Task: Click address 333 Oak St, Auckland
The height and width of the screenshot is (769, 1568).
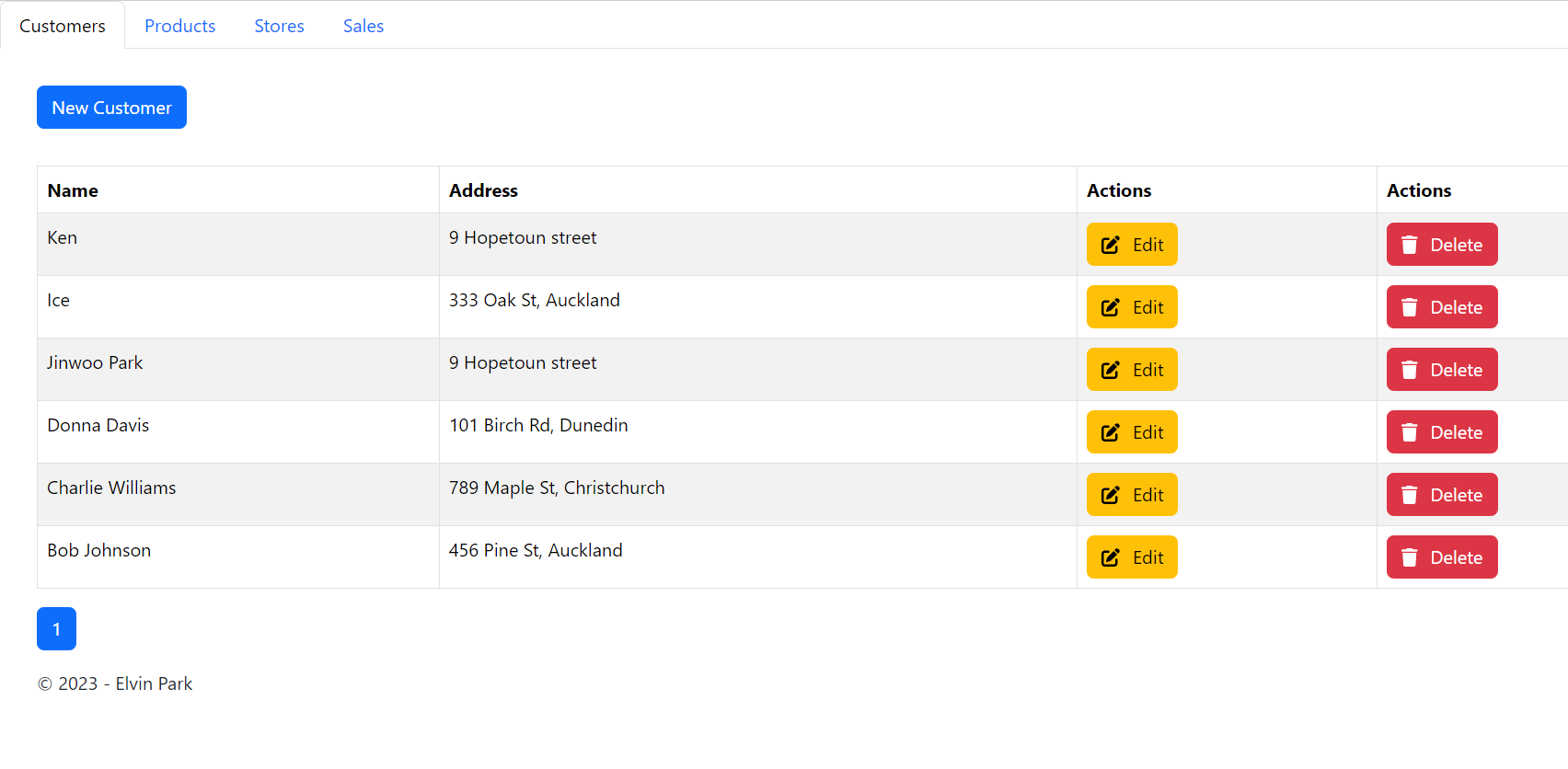Action: [x=535, y=300]
